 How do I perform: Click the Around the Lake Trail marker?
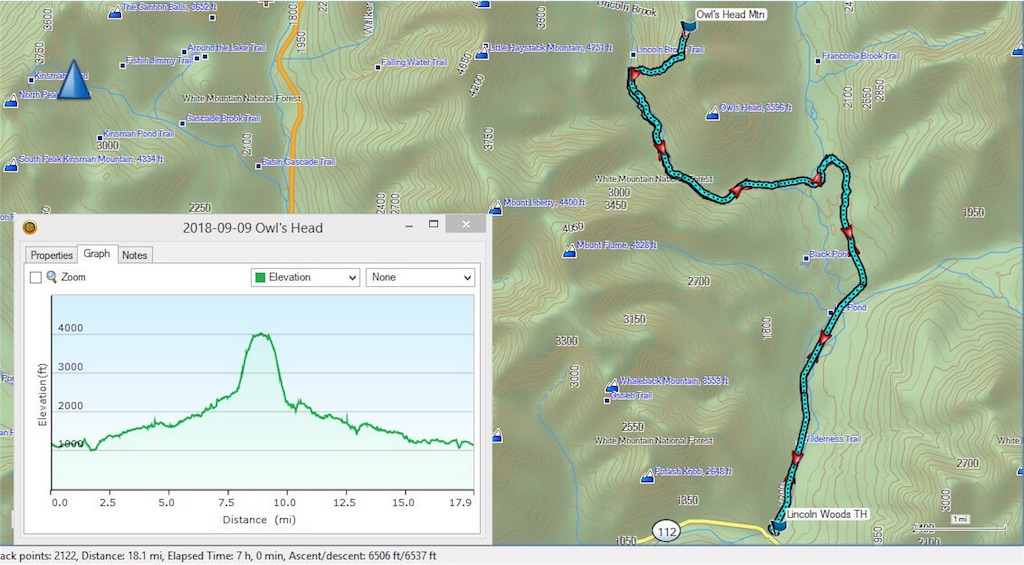click(x=184, y=52)
